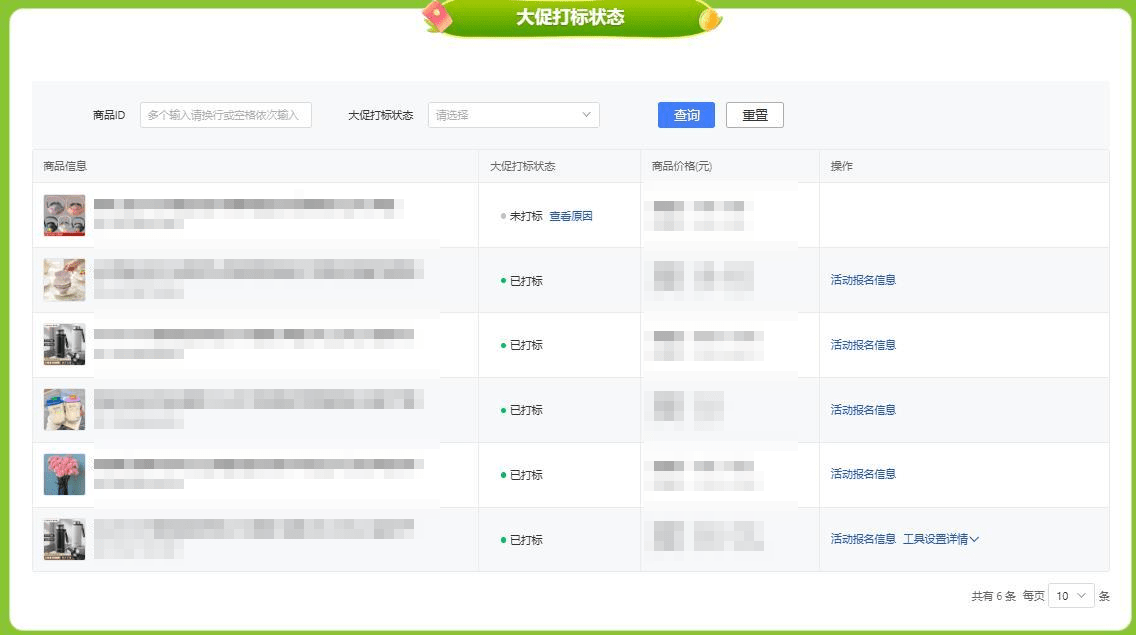Click the 商品价格(元) column header
This screenshot has height=635, width=1136.
(x=681, y=166)
